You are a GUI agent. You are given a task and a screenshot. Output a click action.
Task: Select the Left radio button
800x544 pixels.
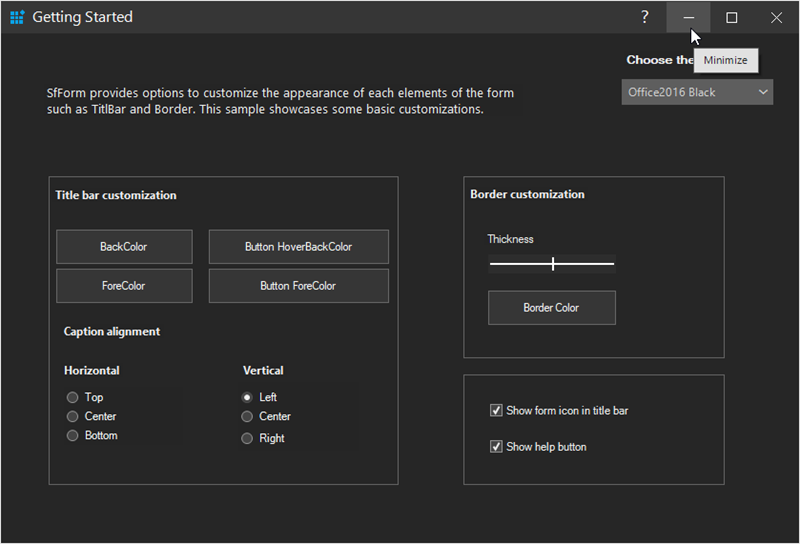247,397
